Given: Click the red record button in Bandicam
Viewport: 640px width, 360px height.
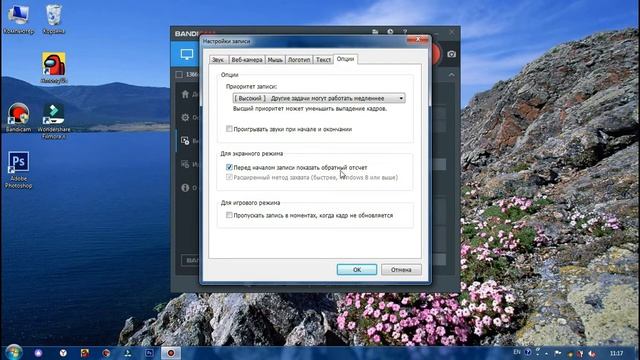Looking at the screenshot, I should [435, 54].
